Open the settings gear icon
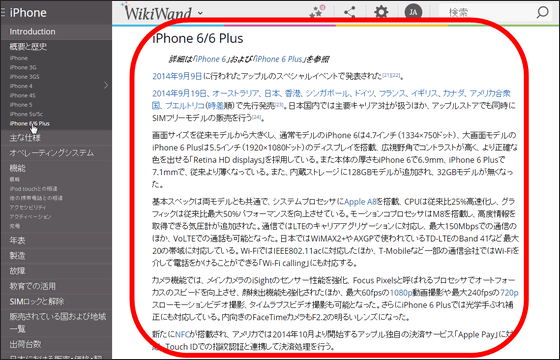560x360 pixels. [x=381, y=12]
